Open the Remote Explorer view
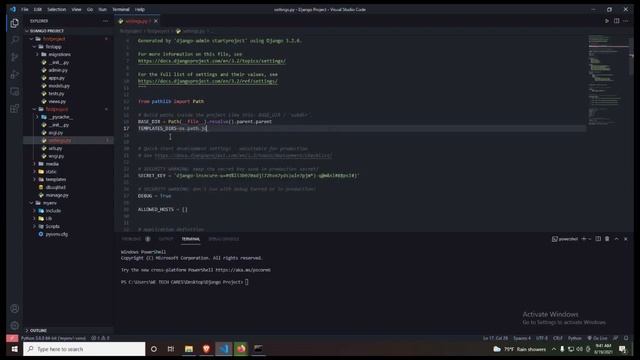 (x=14, y=91)
